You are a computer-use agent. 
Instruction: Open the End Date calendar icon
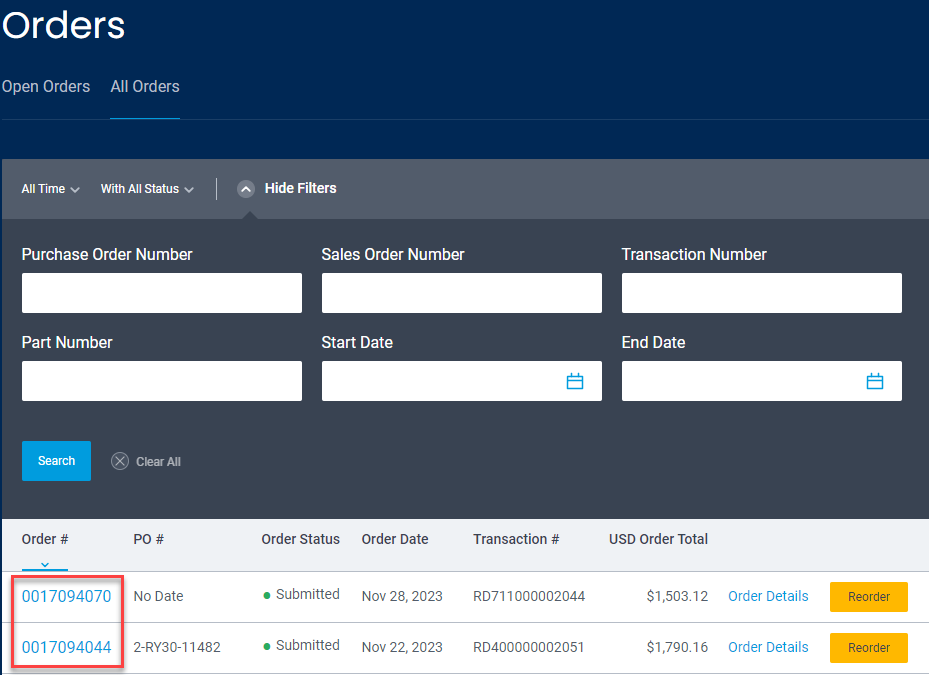coord(874,381)
